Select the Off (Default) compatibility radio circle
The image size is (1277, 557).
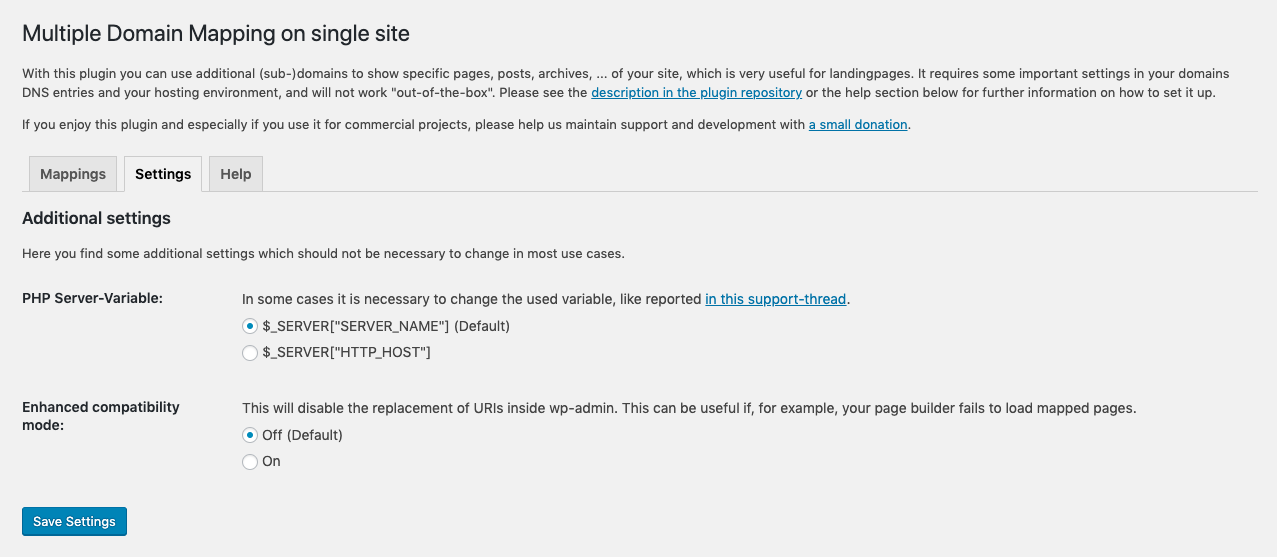click(x=250, y=435)
